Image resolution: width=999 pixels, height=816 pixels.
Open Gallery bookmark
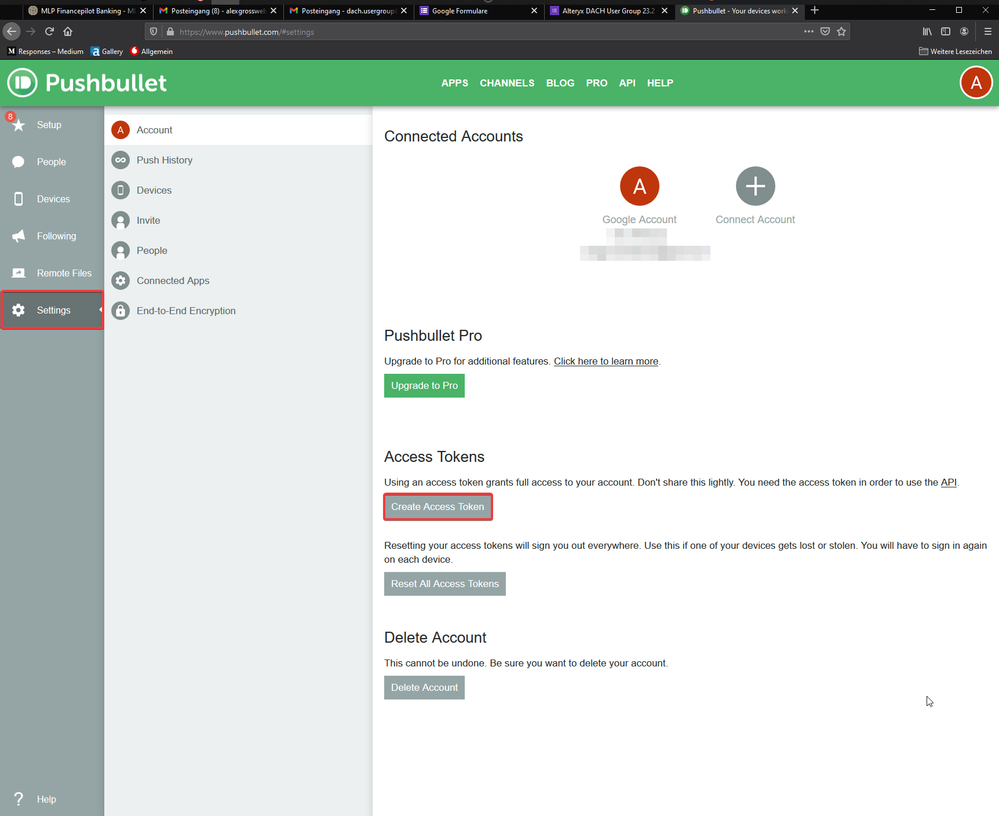pos(107,52)
